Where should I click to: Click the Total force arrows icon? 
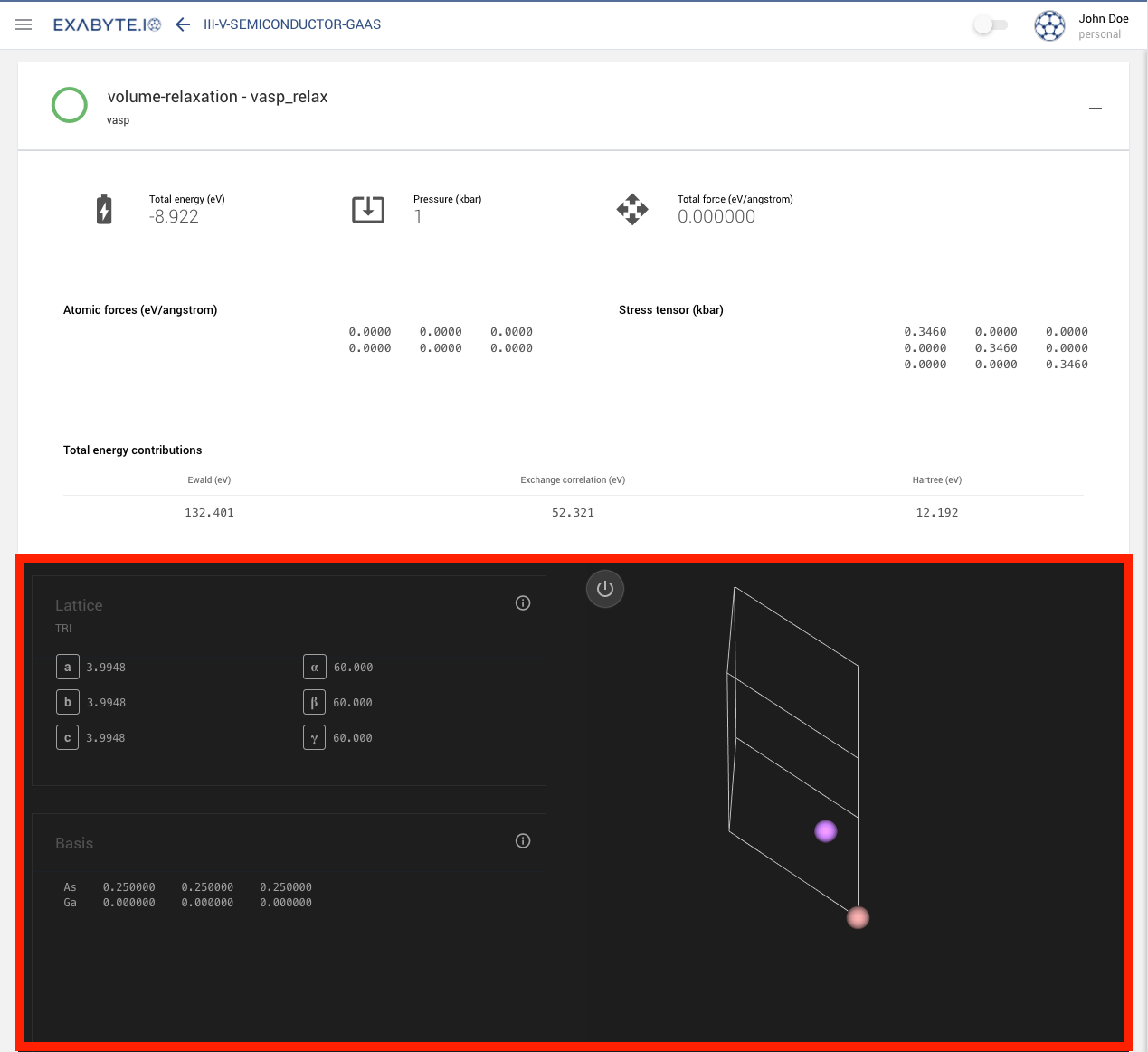[632, 209]
